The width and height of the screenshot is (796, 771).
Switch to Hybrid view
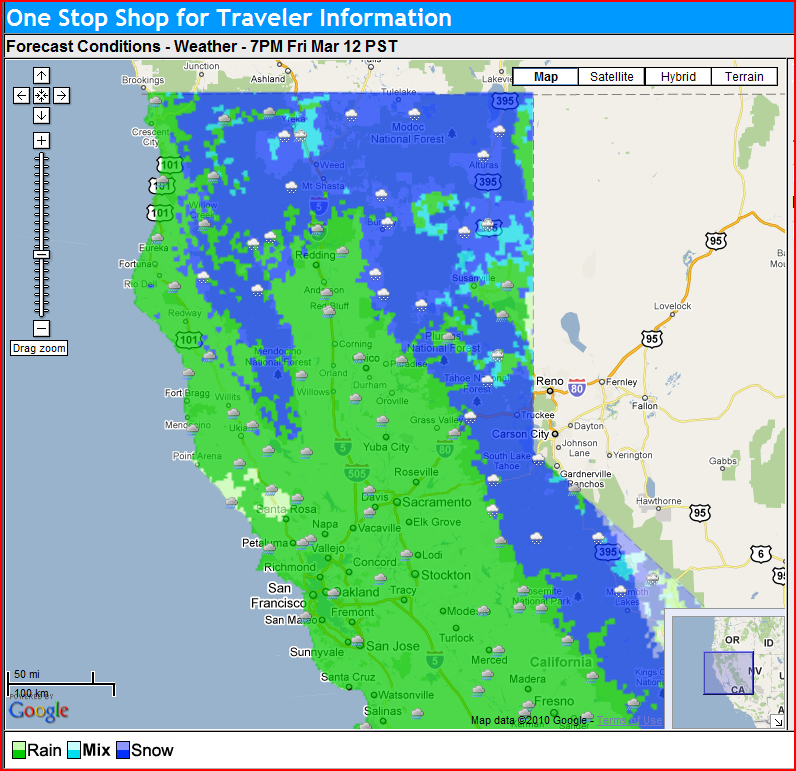(678, 77)
